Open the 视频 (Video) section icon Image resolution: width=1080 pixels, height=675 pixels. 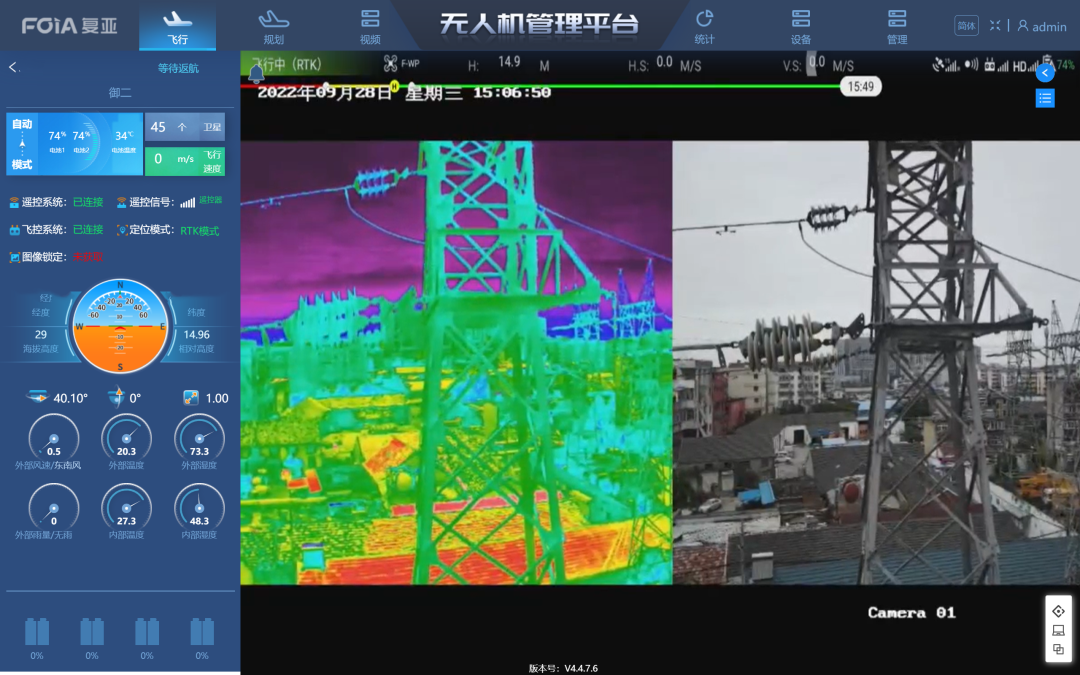[370, 27]
